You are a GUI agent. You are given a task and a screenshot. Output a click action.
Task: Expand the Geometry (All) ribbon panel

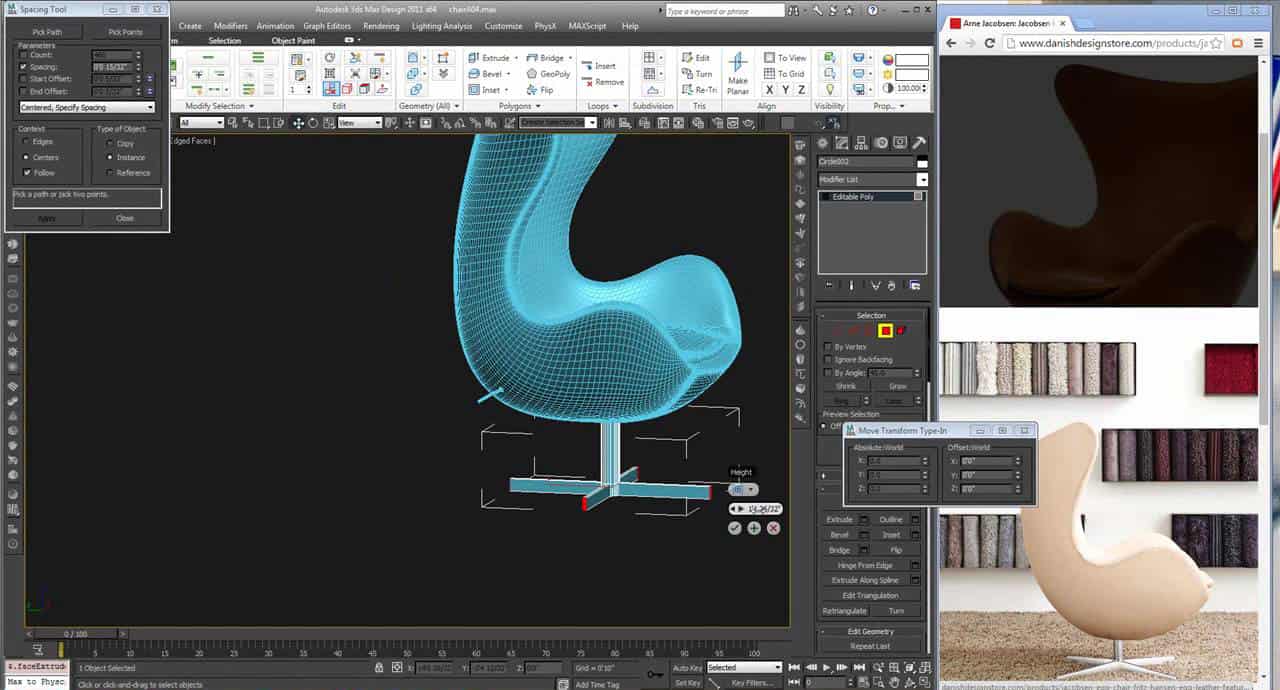click(428, 106)
